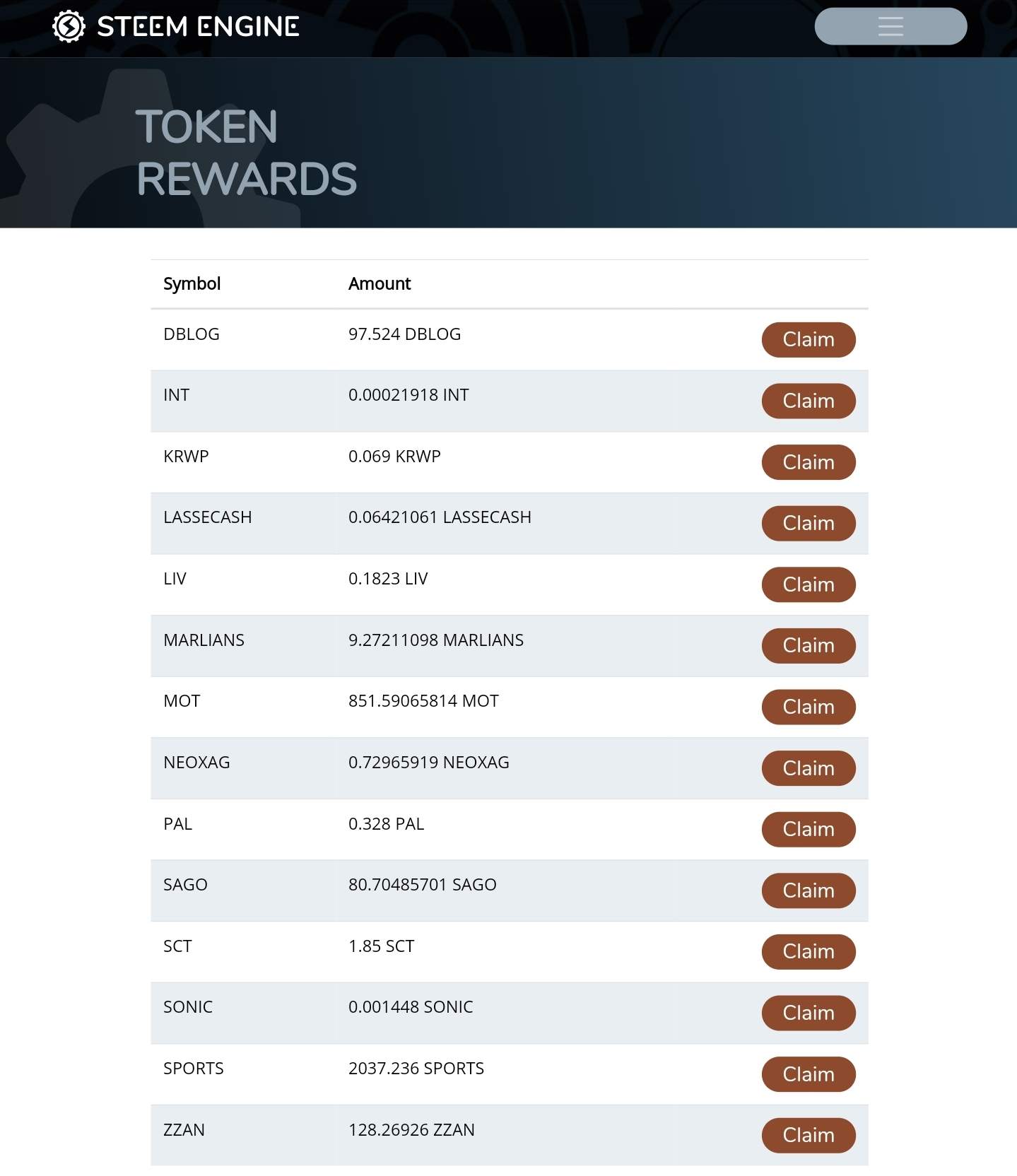Claim the INT token reward
Viewport: 1017px width, 1176px height.
tap(808, 401)
